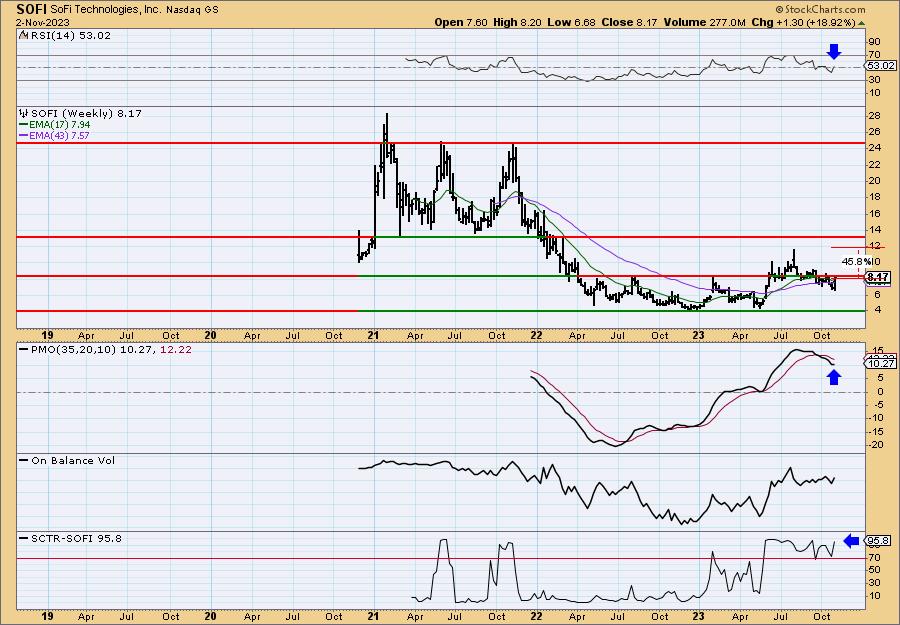Click the 45.8% upside annotation label
900x625 pixels.
pos(855,261)
